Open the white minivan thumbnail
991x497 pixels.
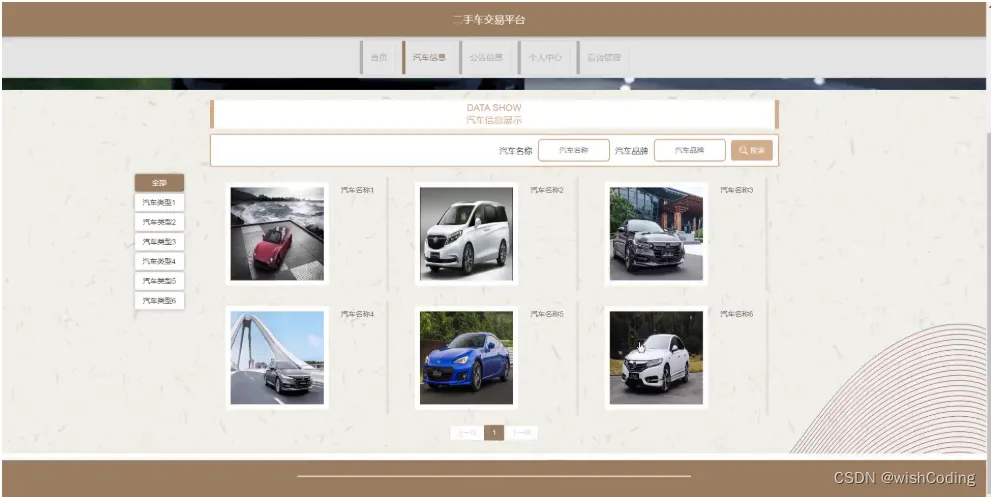[466, 234]
